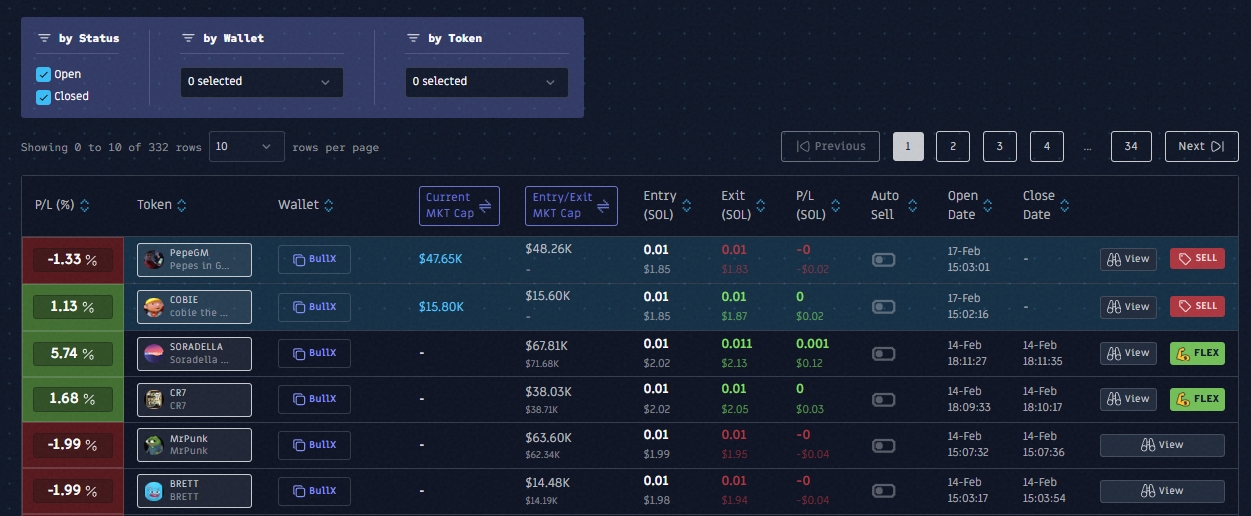
Task: Click the Token column sort arrows
Action: 182,205
